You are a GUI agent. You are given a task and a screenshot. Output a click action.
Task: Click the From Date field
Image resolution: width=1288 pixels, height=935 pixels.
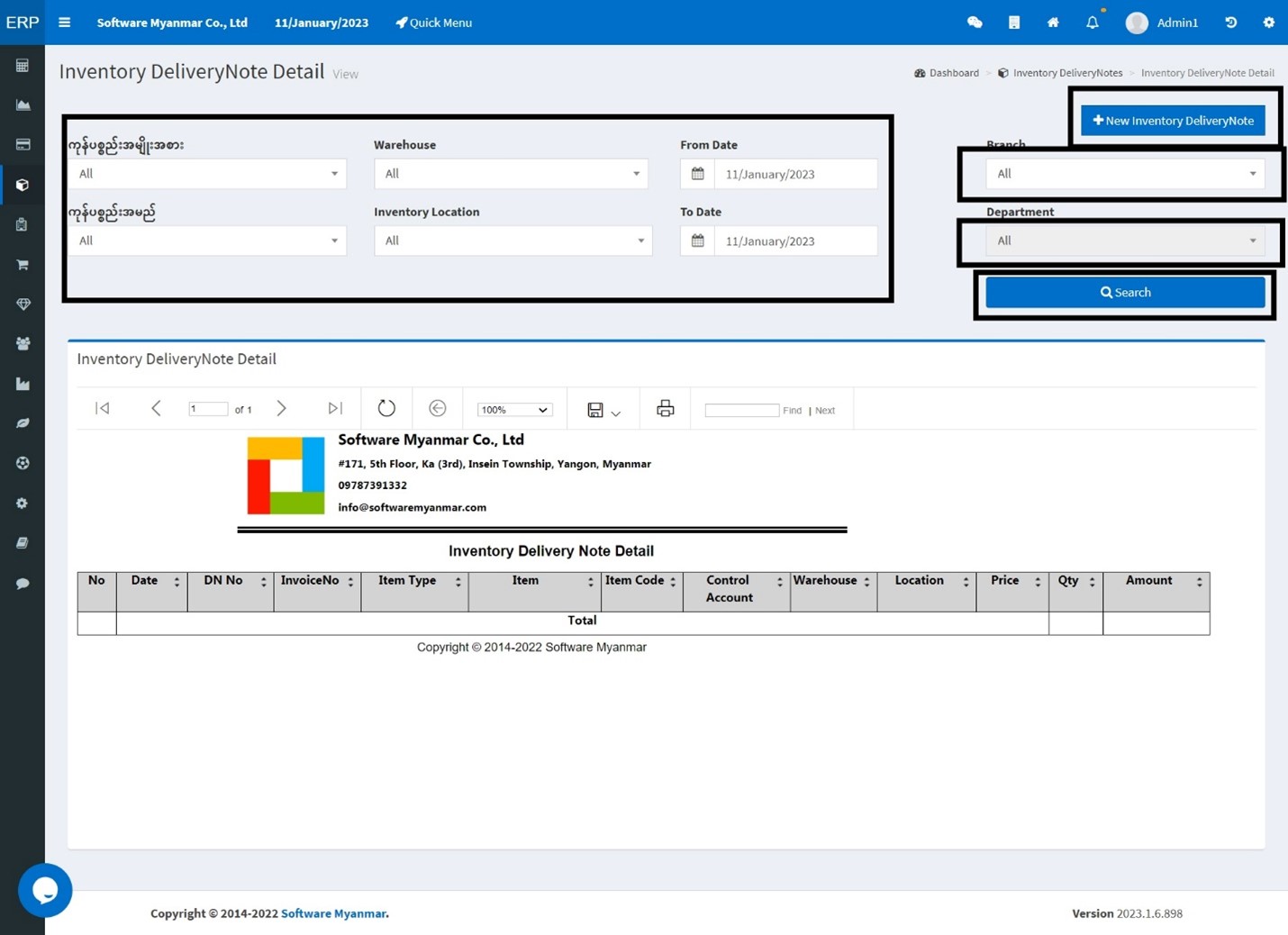(x=796, y=174)
